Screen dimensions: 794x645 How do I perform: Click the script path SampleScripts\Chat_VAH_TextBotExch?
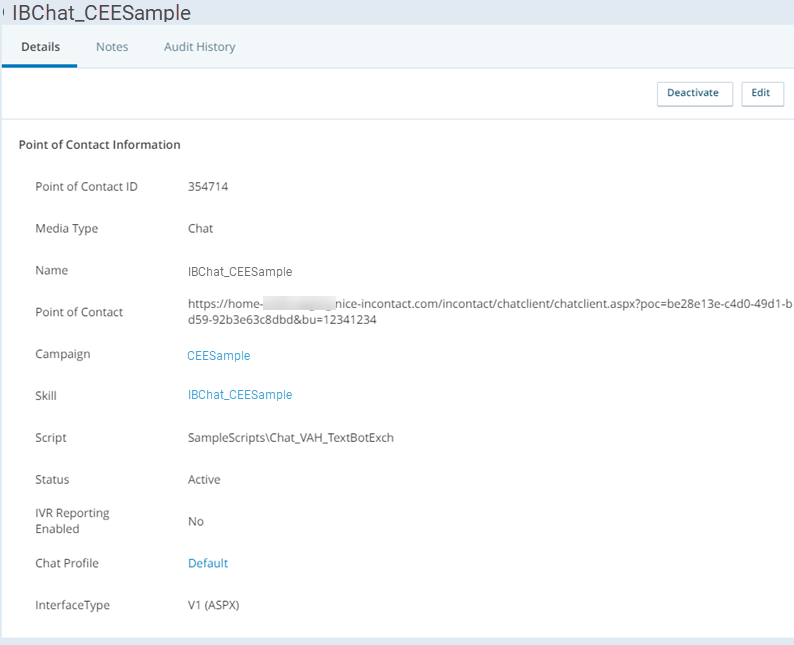(x=291, y=438)
